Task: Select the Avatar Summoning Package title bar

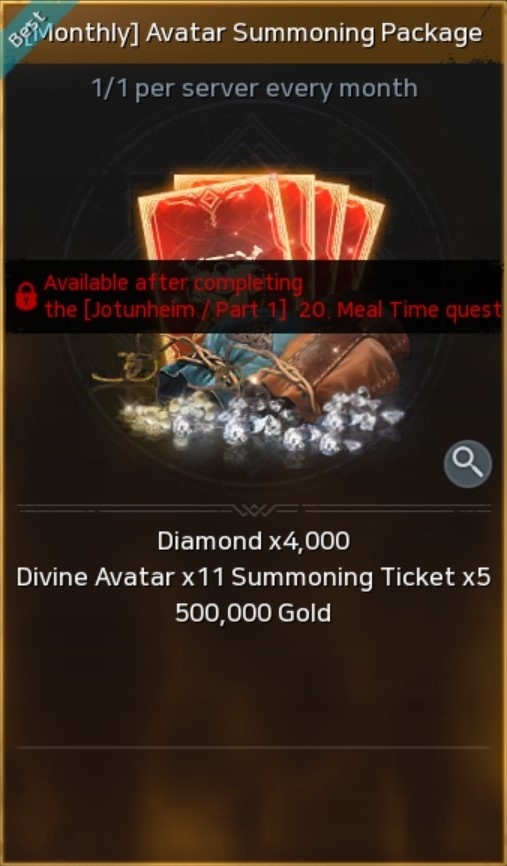Action: coord(254,32)
